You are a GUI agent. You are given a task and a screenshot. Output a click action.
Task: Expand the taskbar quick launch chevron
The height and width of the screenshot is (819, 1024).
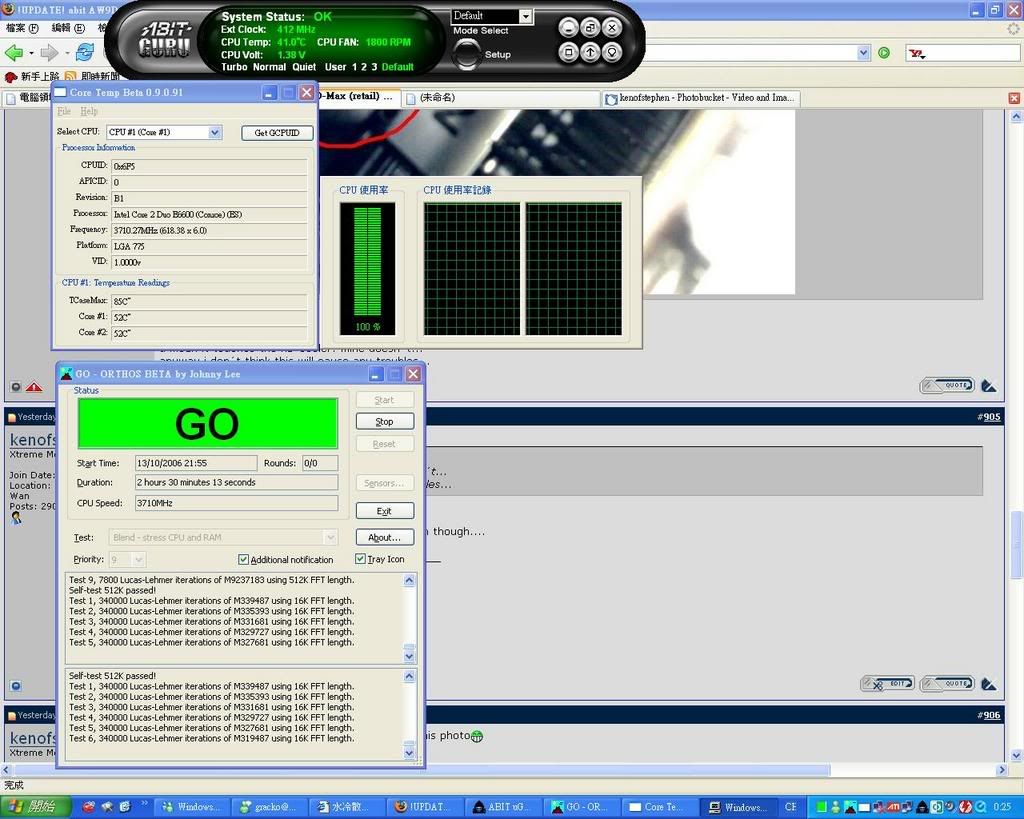(x=144, y=804)
